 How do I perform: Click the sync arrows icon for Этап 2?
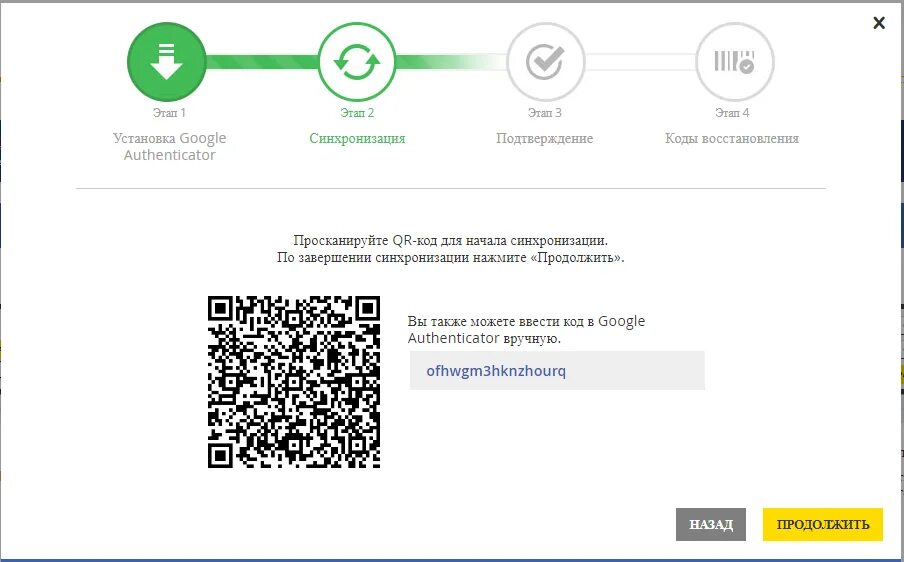357,62
